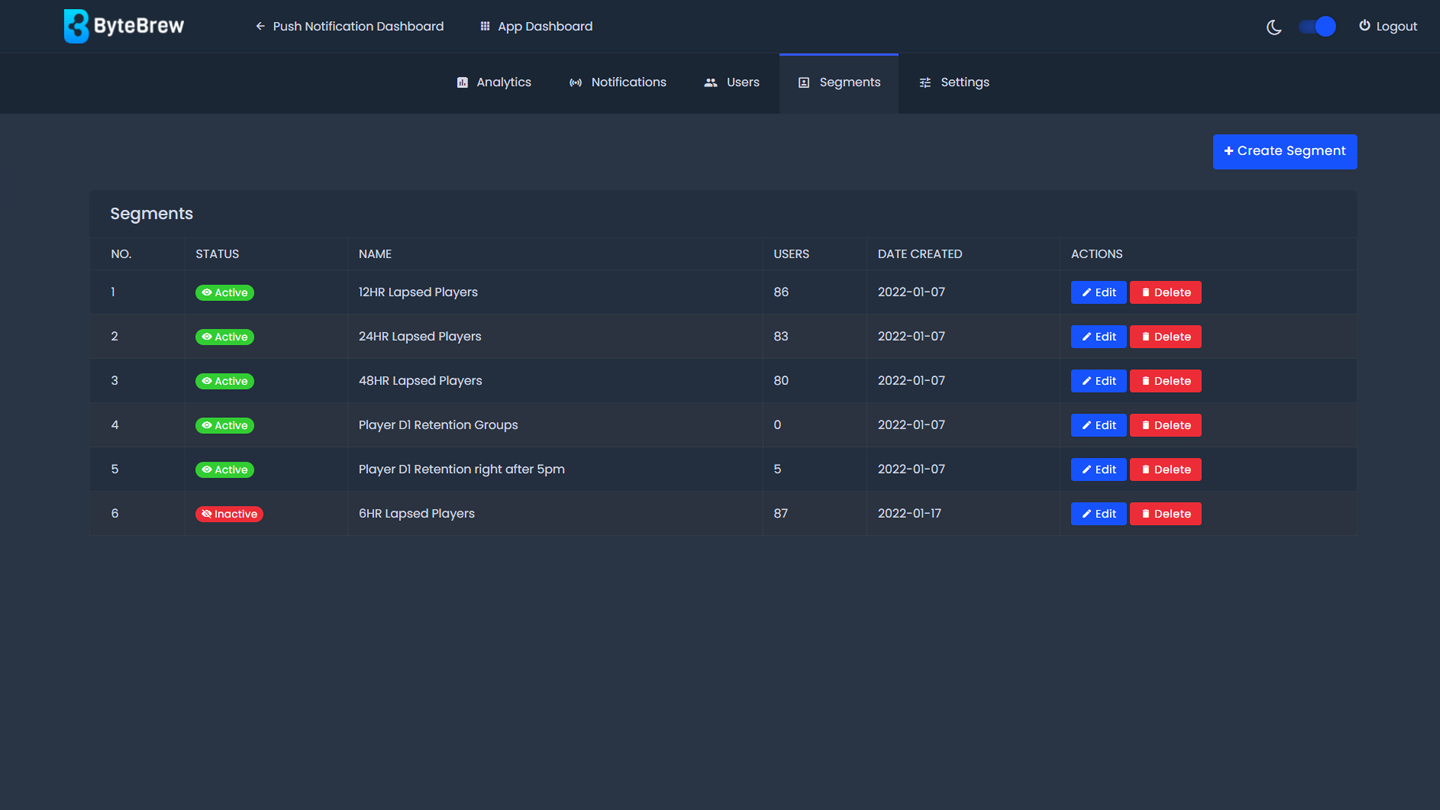Click the ACTIONS column header
1440x810 pixels.
coord(1097,254)
